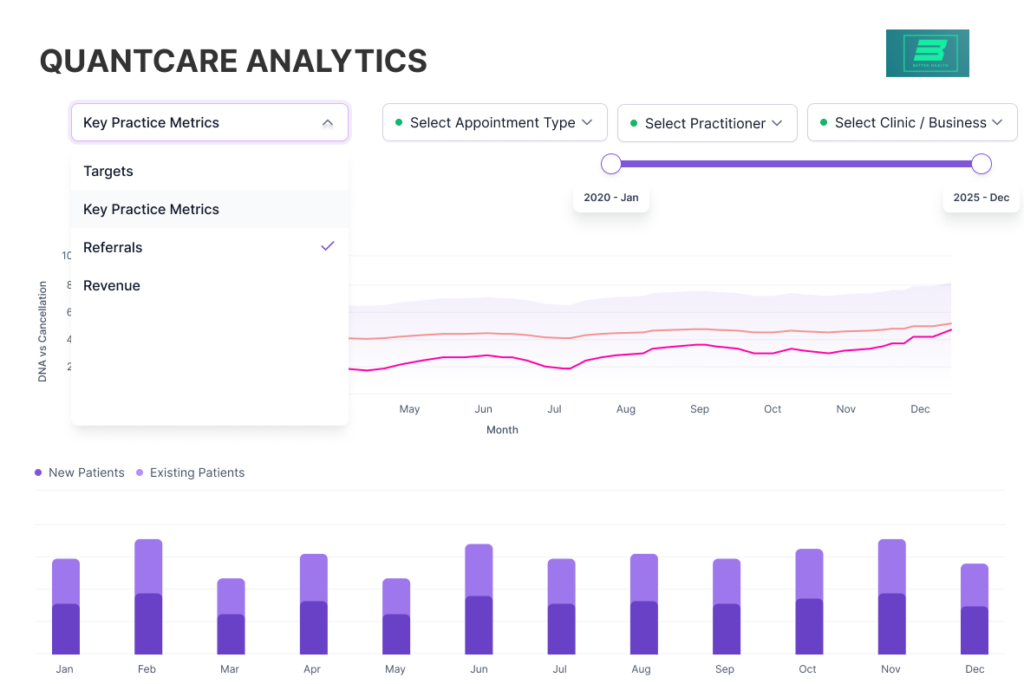Click the Jul bar in patients chart
The image size is (1024, 684).
pyautogui.click(x=561, y=606)
